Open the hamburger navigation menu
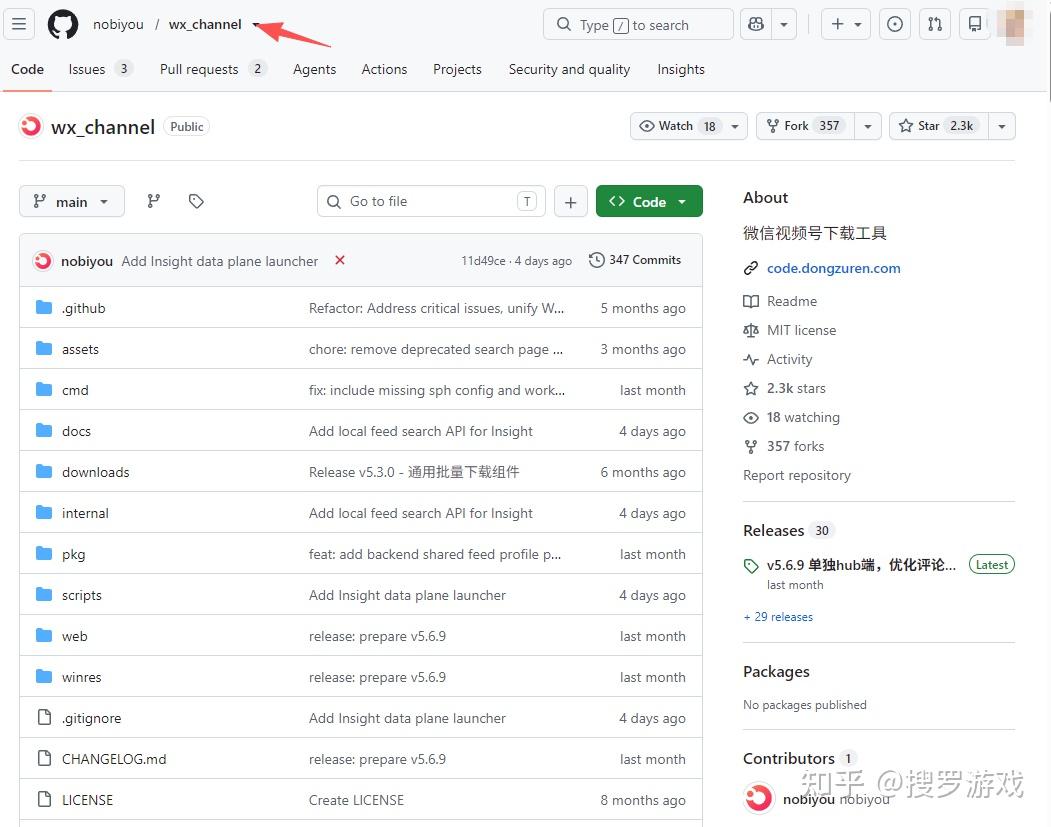This screenshot has height=827, width=1051. tap(19, 24)
